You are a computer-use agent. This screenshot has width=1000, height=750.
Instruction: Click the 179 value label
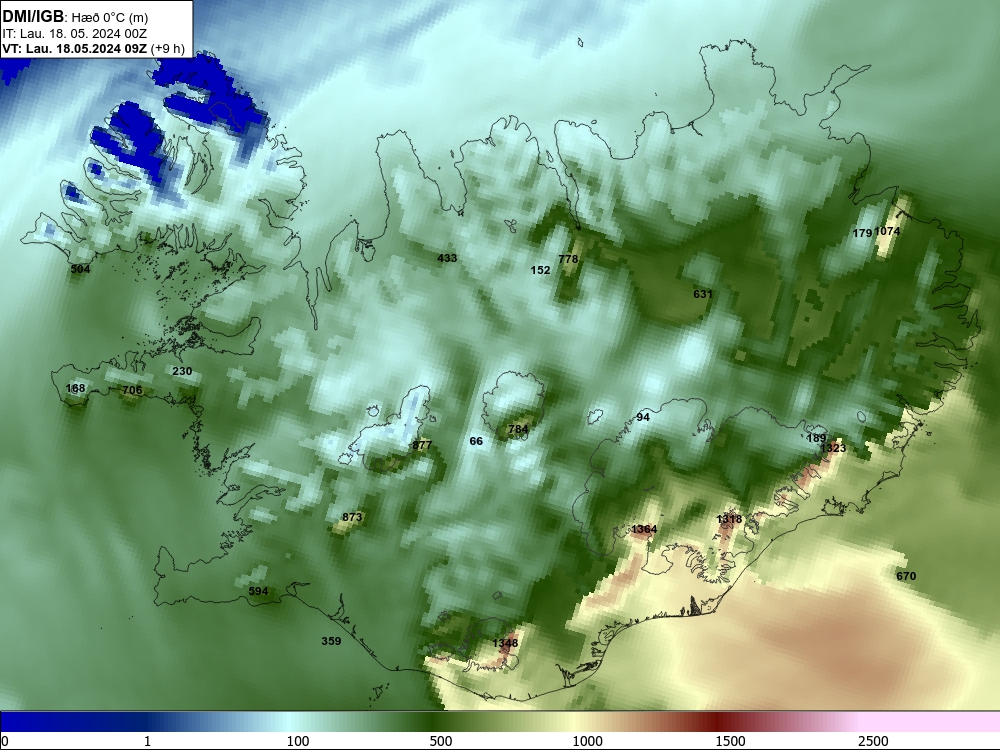(862, 233)
